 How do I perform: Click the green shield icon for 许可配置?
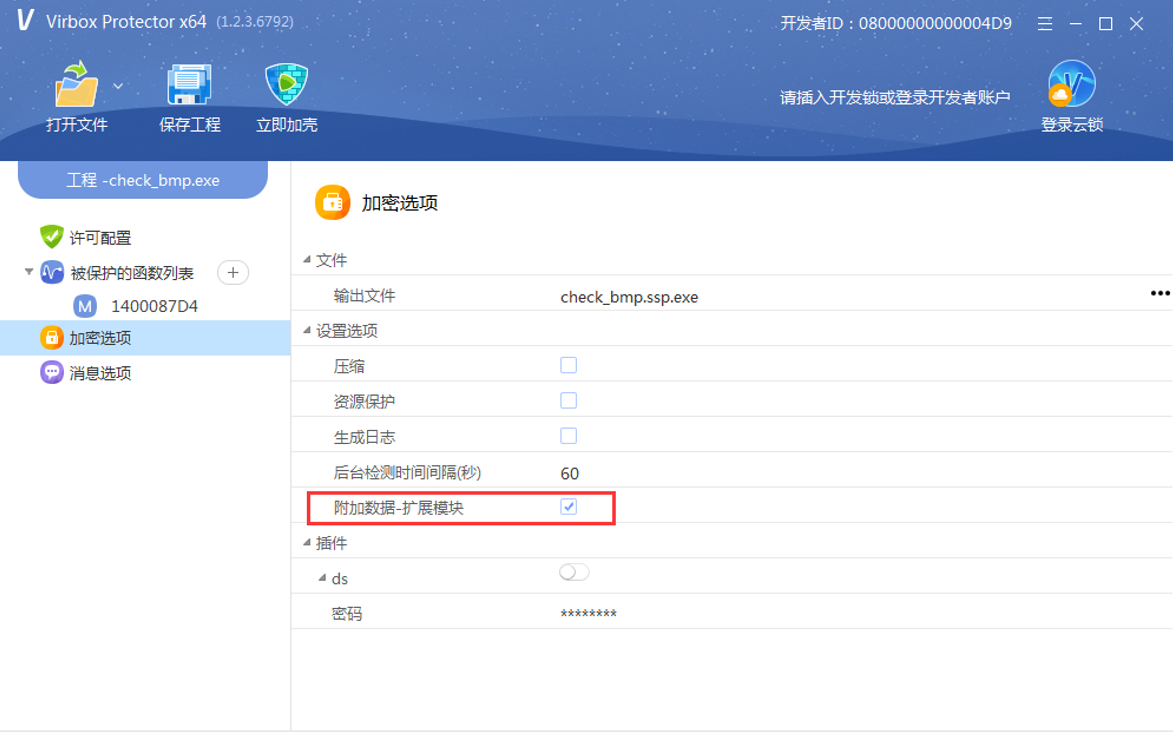52,237
